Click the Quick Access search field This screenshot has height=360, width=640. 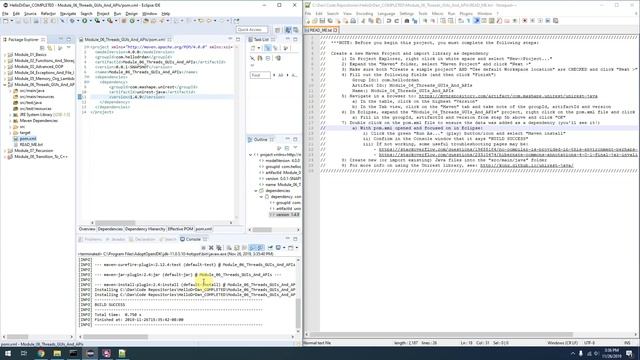click(252, 30)
